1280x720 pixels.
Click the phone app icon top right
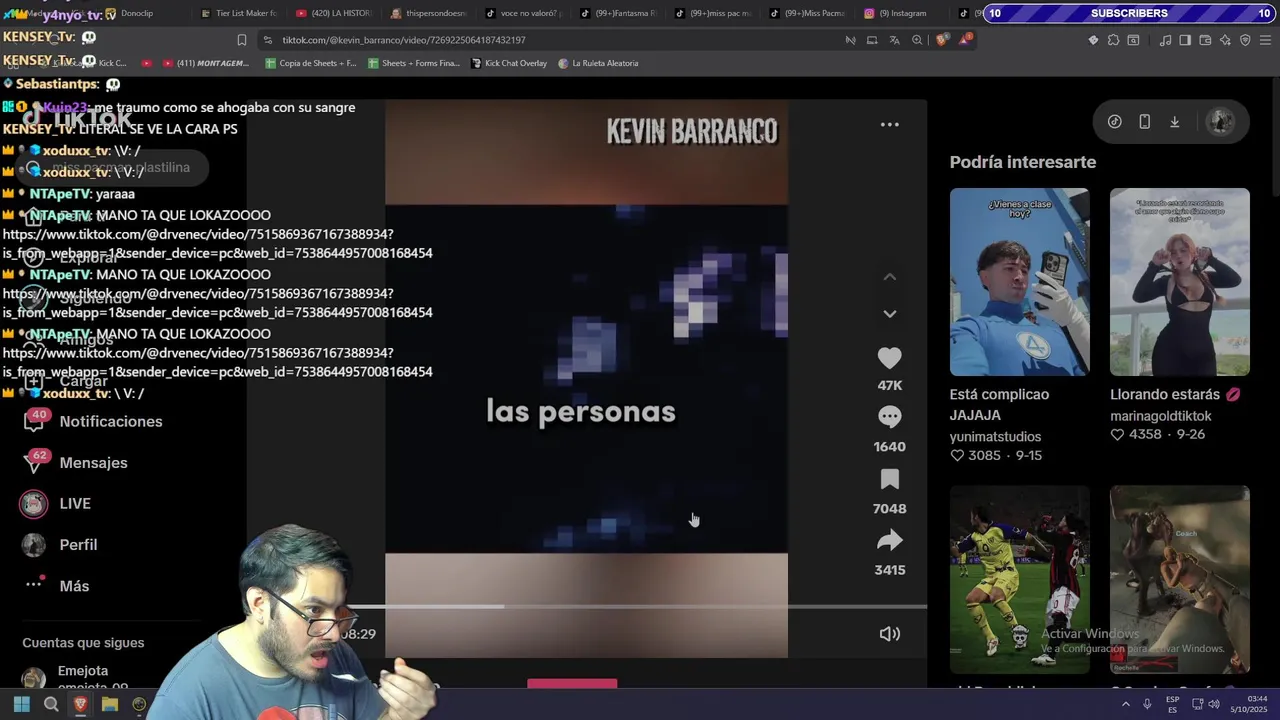[1144, 122]
